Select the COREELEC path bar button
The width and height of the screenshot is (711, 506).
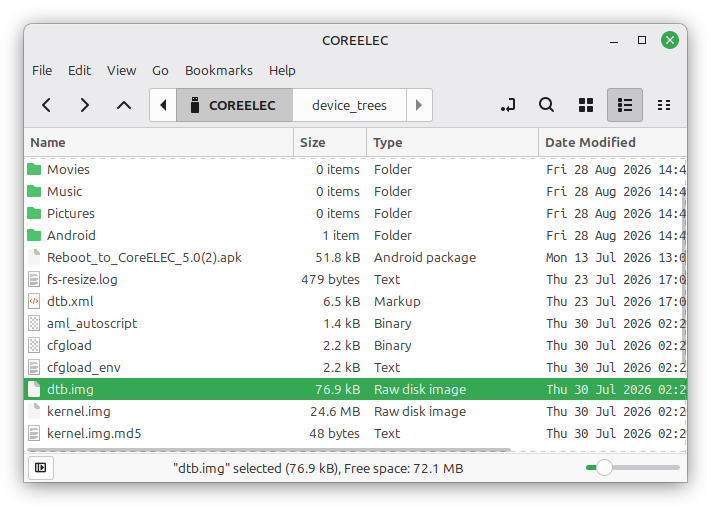234,105
